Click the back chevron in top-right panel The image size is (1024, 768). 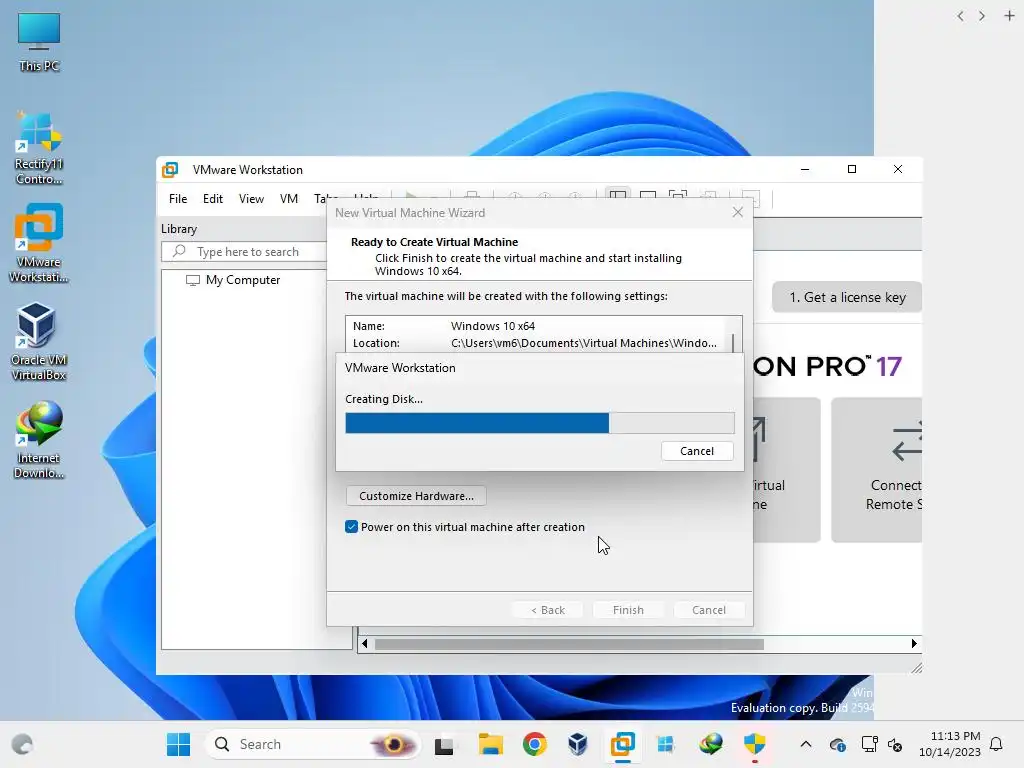(x=960, y=16)
